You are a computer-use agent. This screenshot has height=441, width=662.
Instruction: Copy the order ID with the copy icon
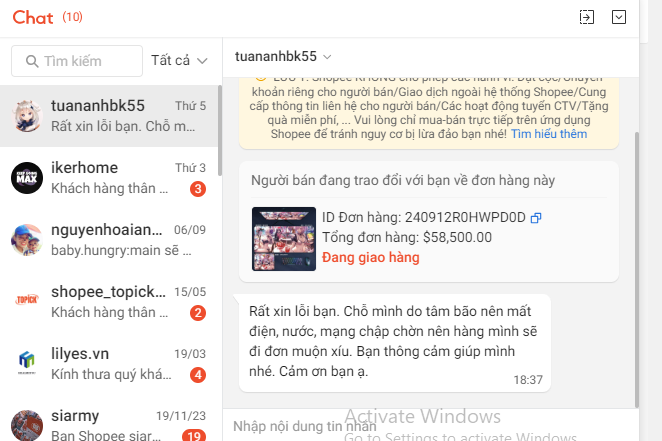[x=536, y=218]
